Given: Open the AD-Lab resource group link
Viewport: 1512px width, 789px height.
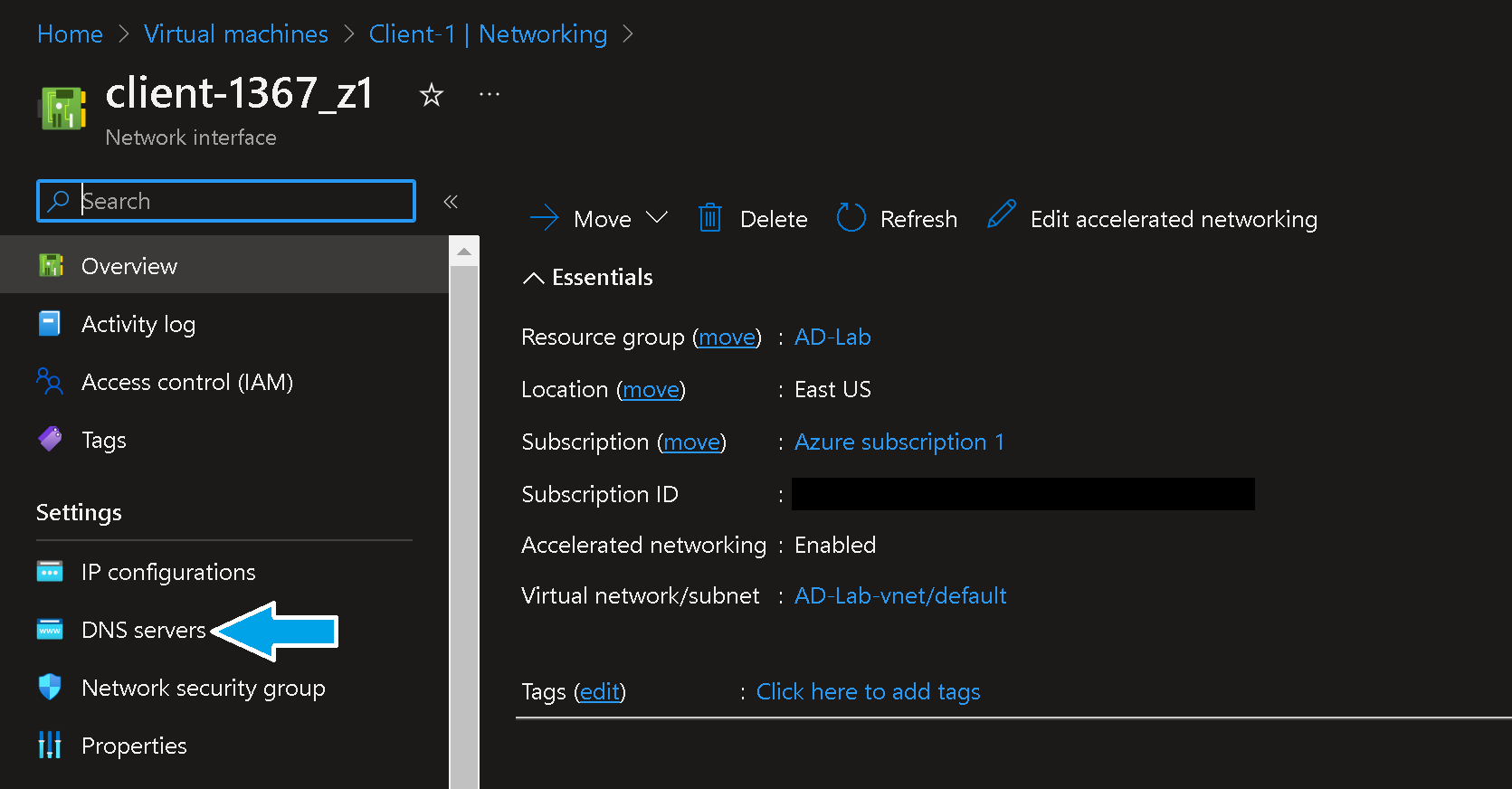Looking at the screenshot, I should (832, 337).
